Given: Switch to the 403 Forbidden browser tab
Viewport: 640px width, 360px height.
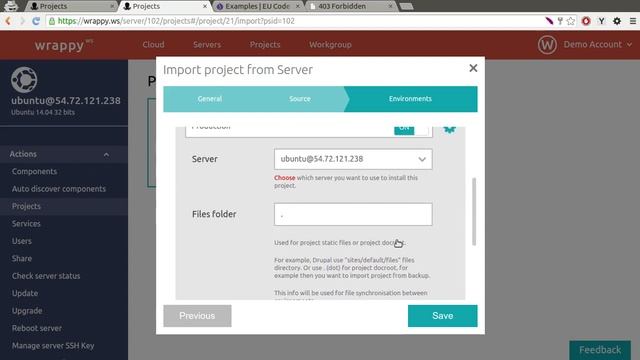Looking at the screenshot, I should 350,6.
